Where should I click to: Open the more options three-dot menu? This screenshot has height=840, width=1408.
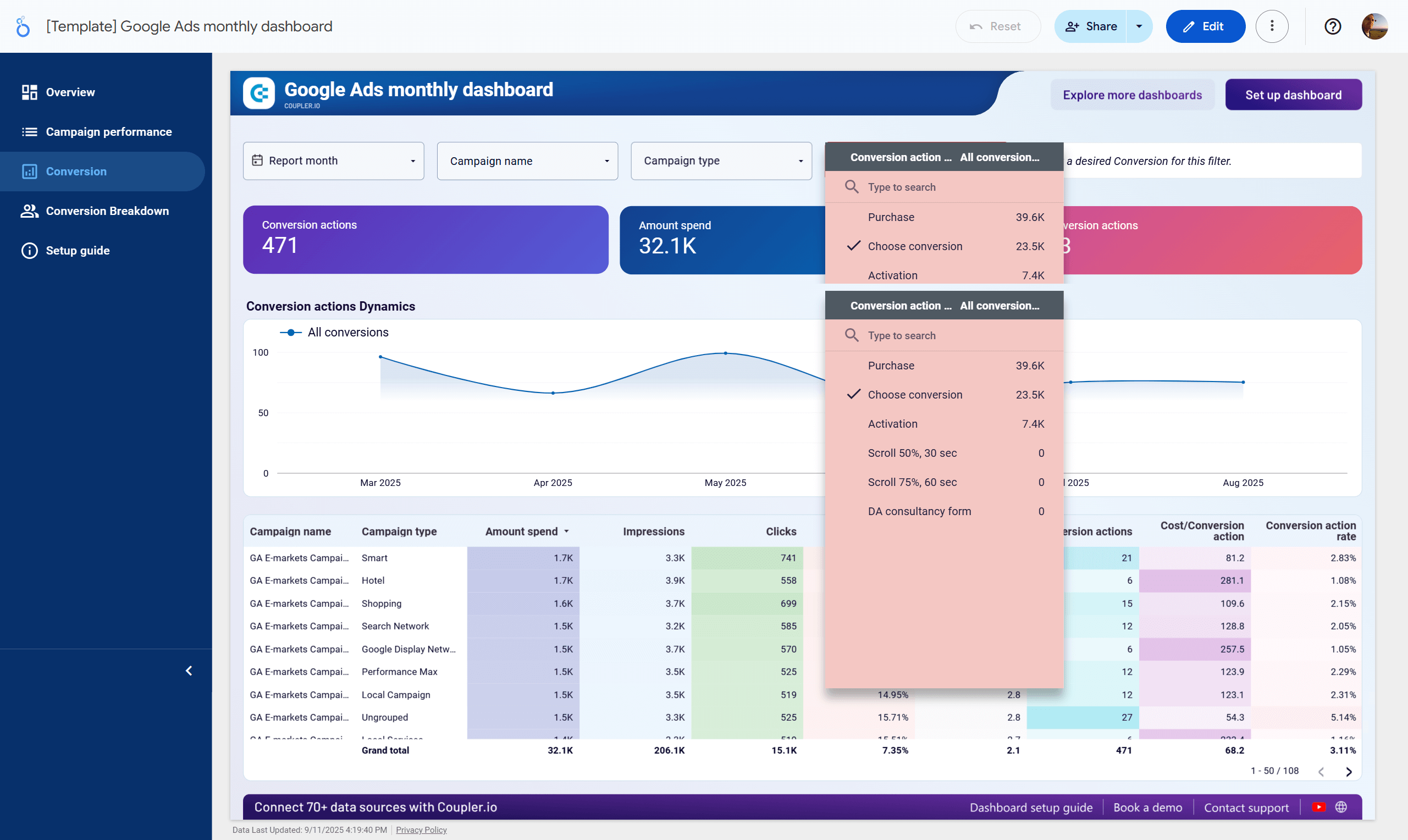(x=1272, y=26)
